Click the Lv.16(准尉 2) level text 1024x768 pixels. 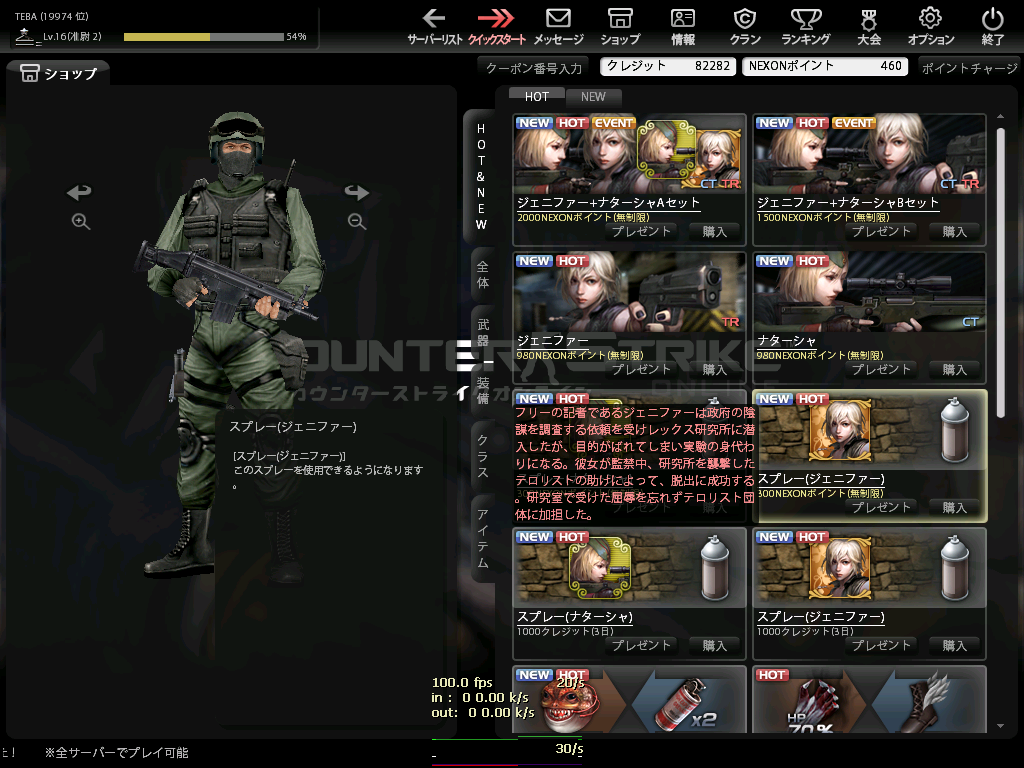click(x=72, y=37)
